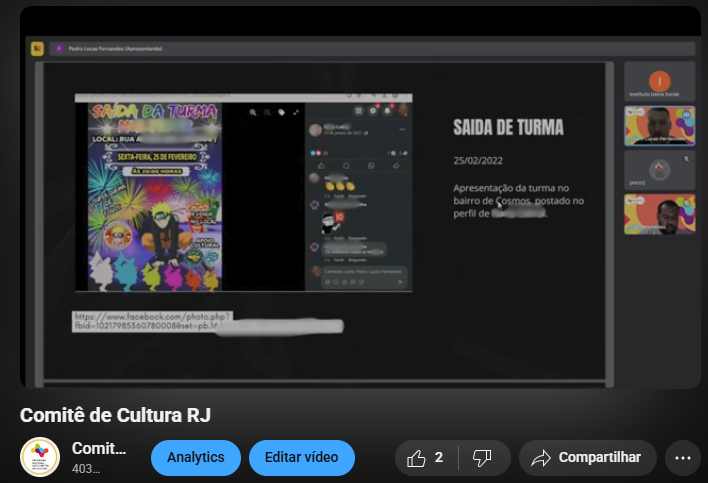The image size is (708, 483).
Task: Open the Comit... channel name link
Action: click(x=99, y=449)
